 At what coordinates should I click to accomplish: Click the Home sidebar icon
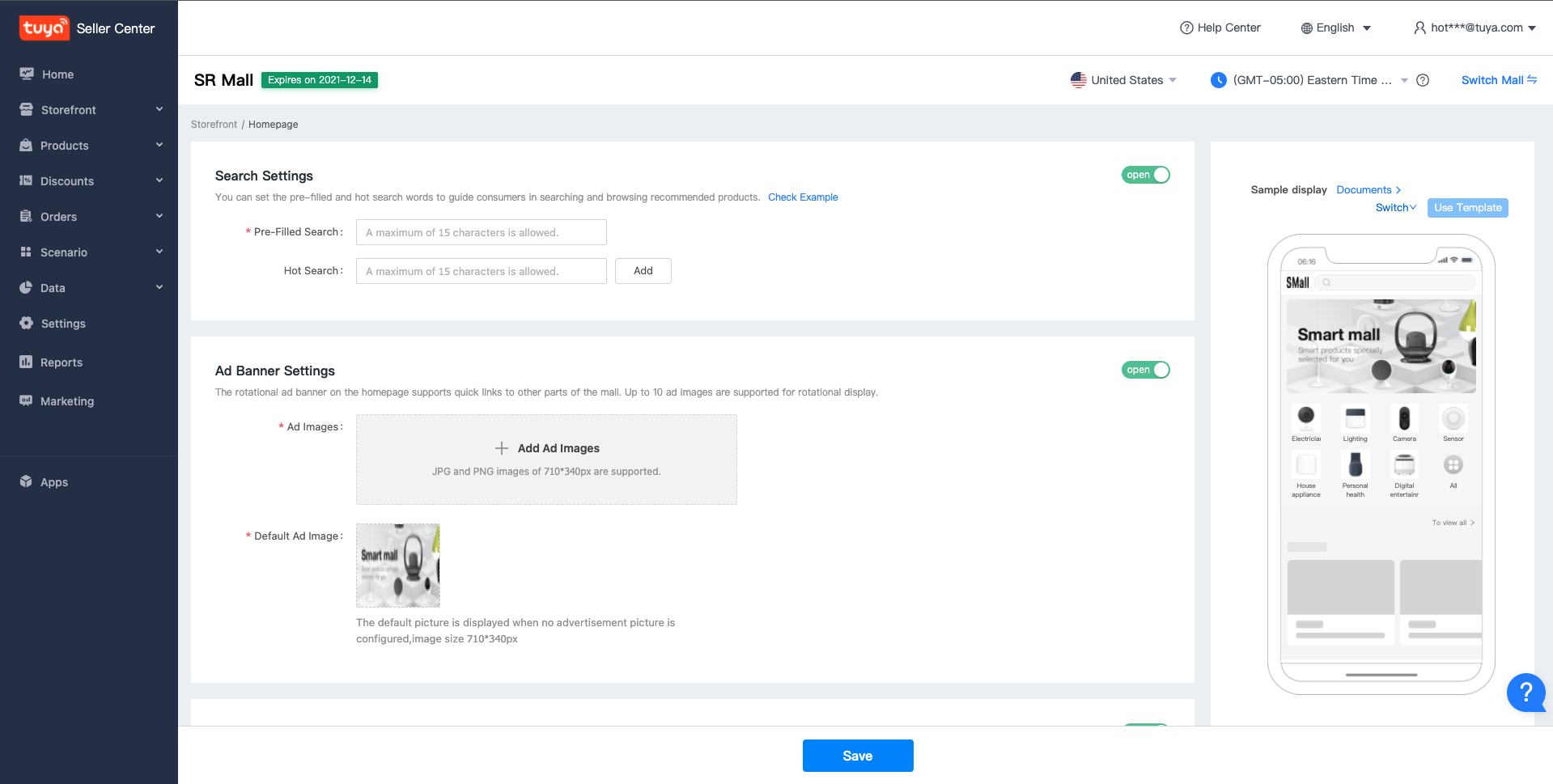27,74
